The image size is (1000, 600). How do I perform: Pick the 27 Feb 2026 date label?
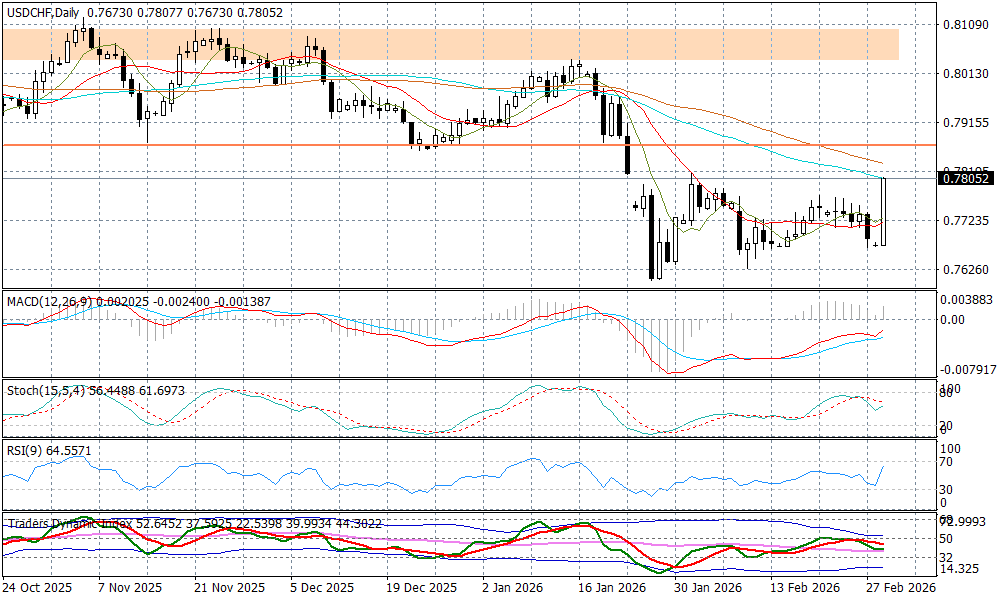click(900, 588)
